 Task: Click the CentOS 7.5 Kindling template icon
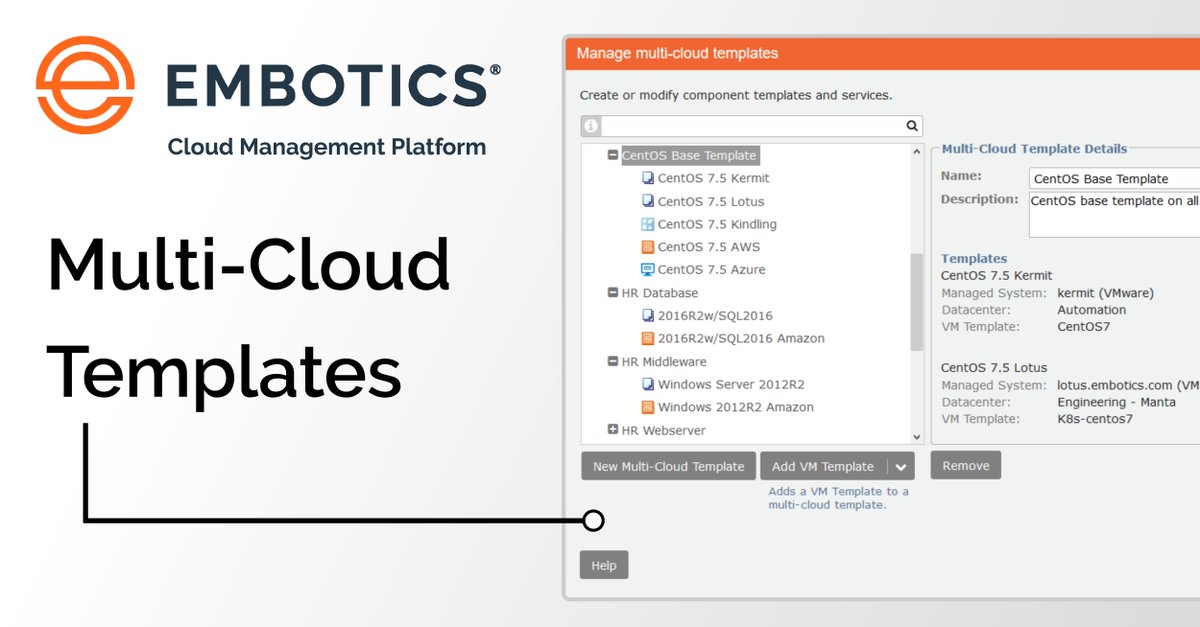click(x=647, y=224)
